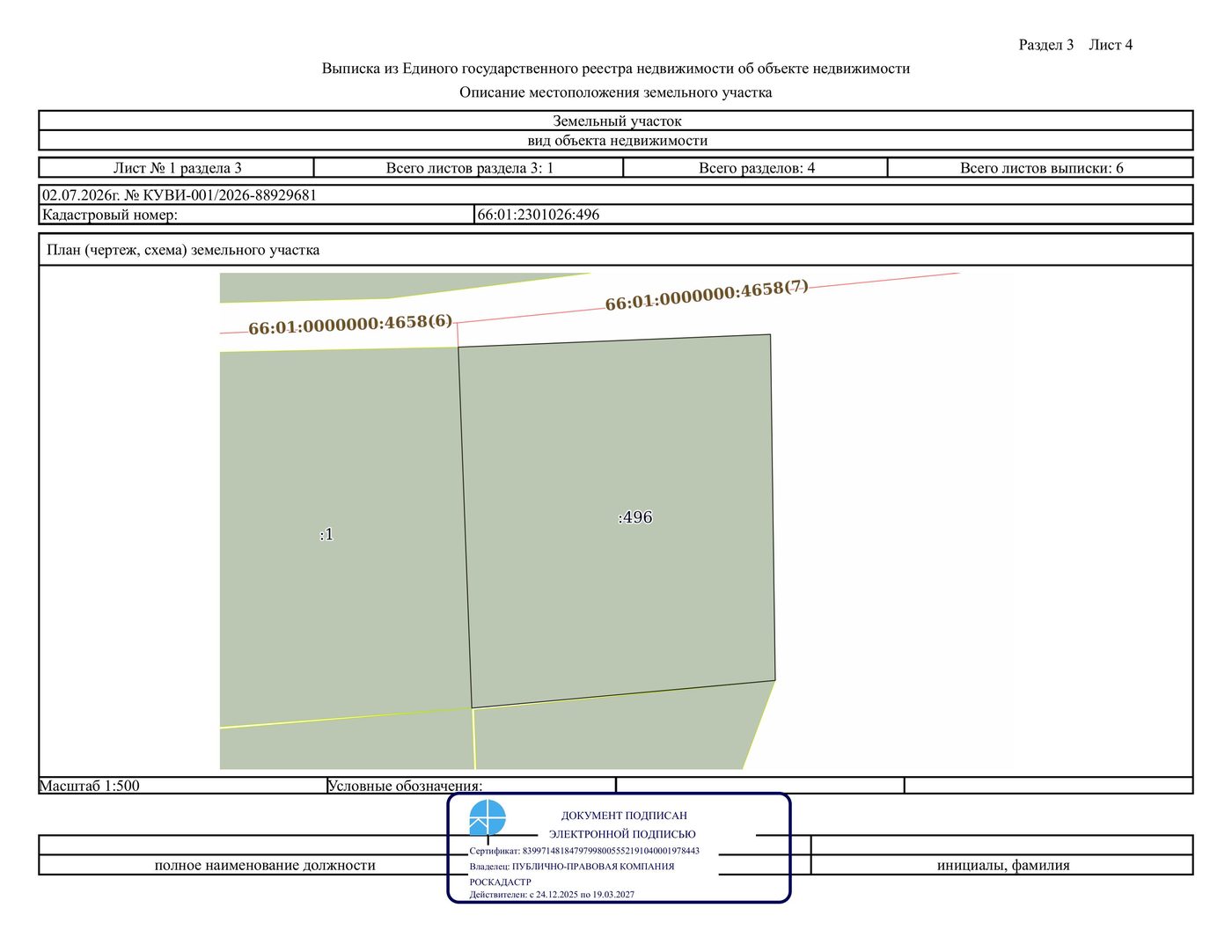Click 'Масштаб 1:500' scale cell

coord(182,786)
